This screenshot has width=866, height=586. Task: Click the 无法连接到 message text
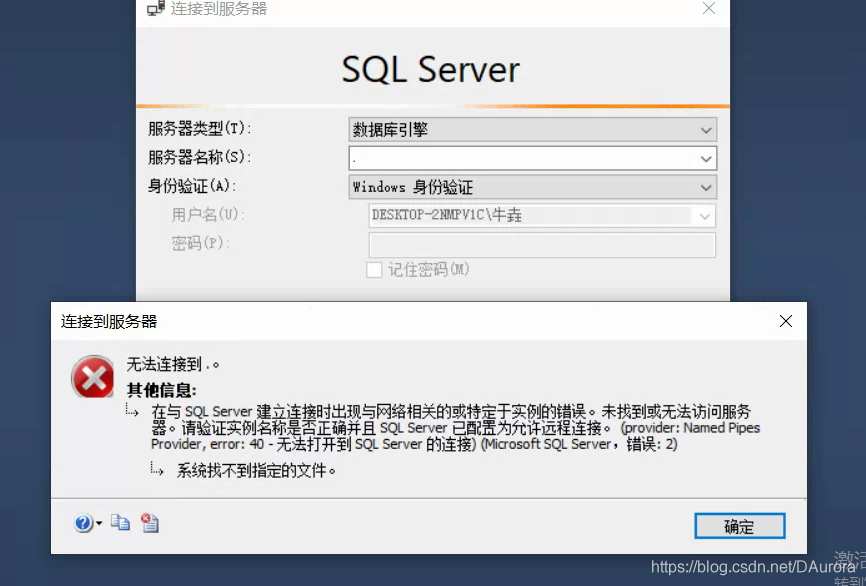coord(173,365)
